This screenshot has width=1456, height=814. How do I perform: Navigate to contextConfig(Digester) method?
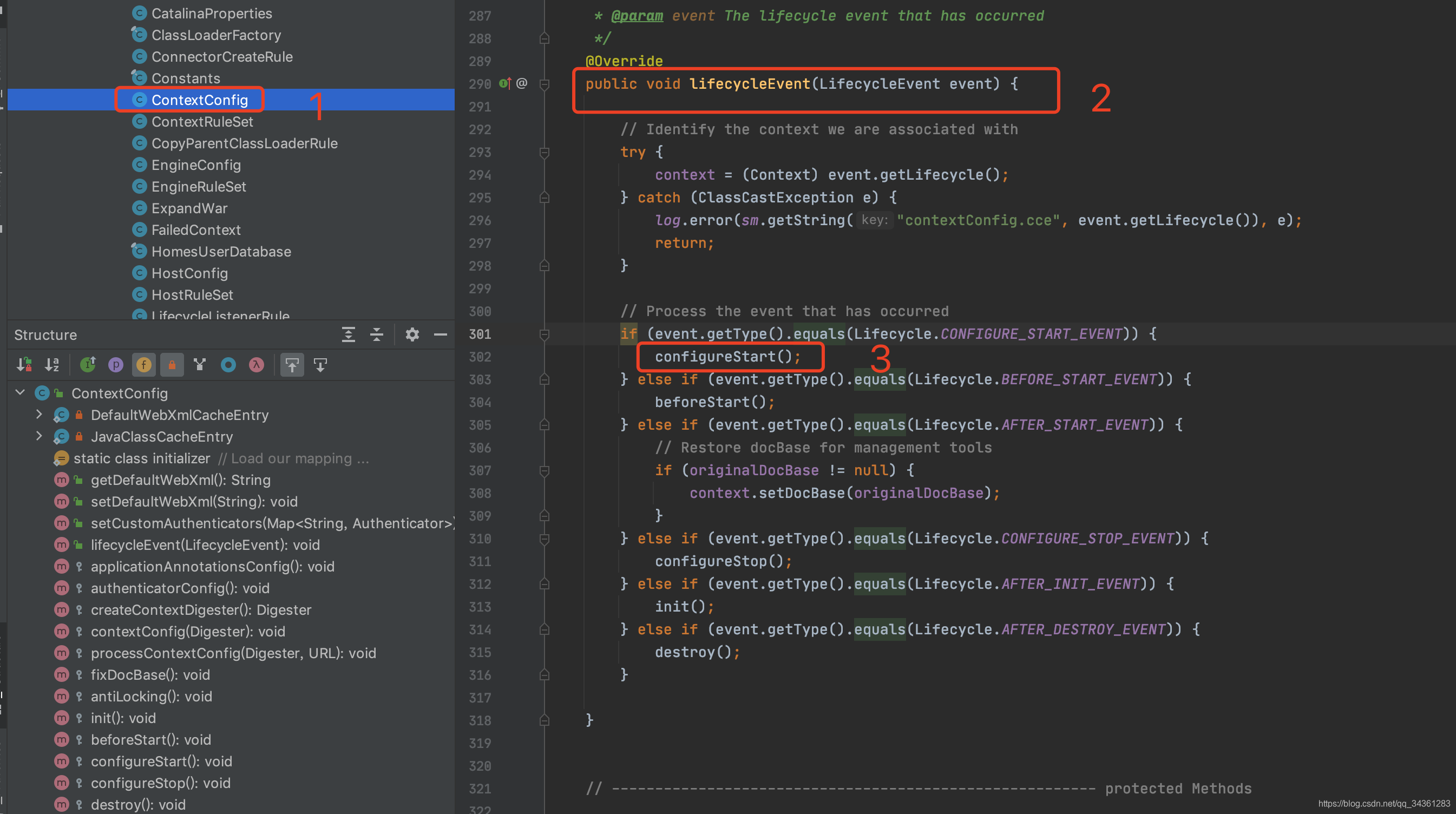[x=188, y=631]
